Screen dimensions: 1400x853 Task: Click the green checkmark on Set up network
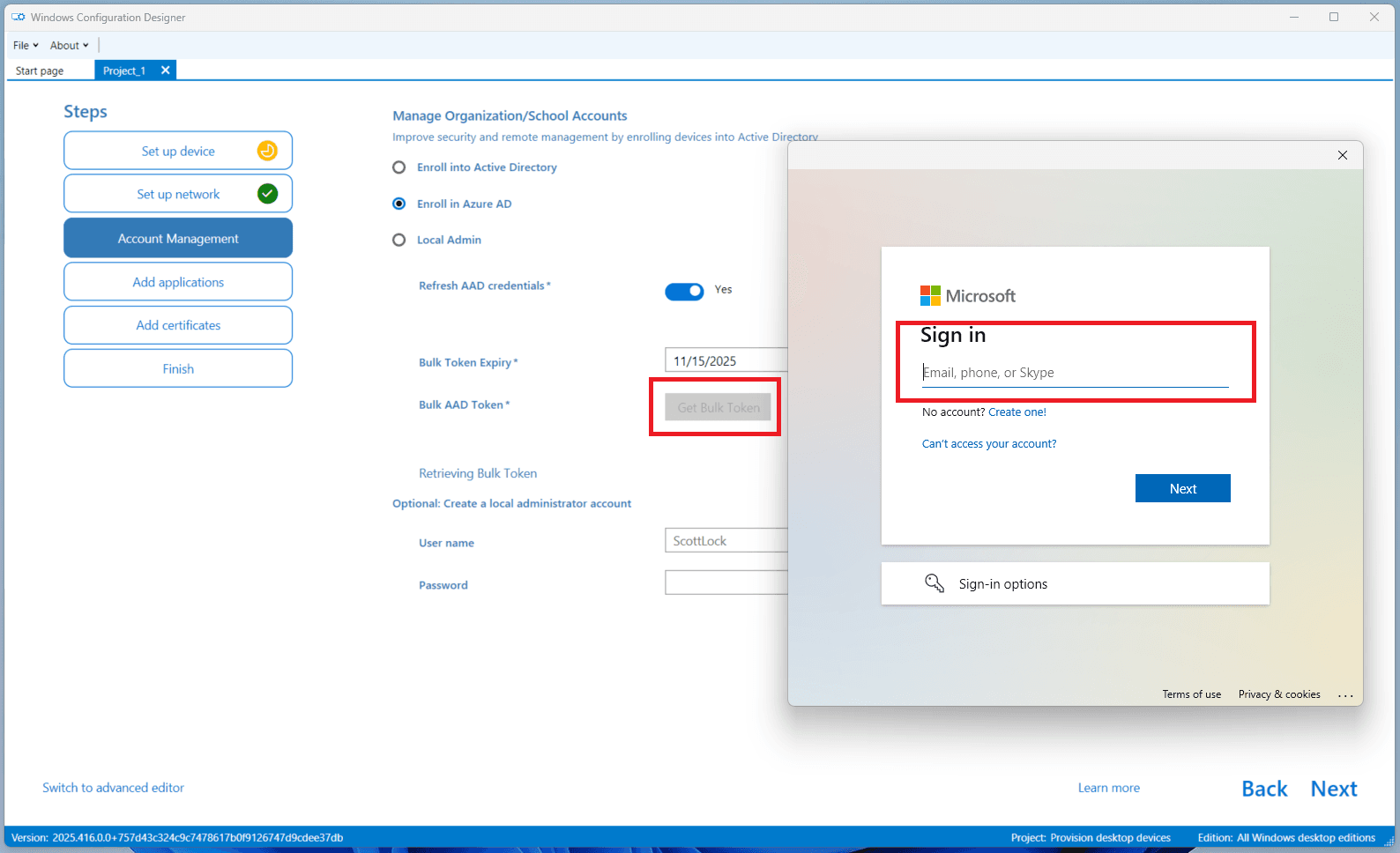[x=267, y=194]
